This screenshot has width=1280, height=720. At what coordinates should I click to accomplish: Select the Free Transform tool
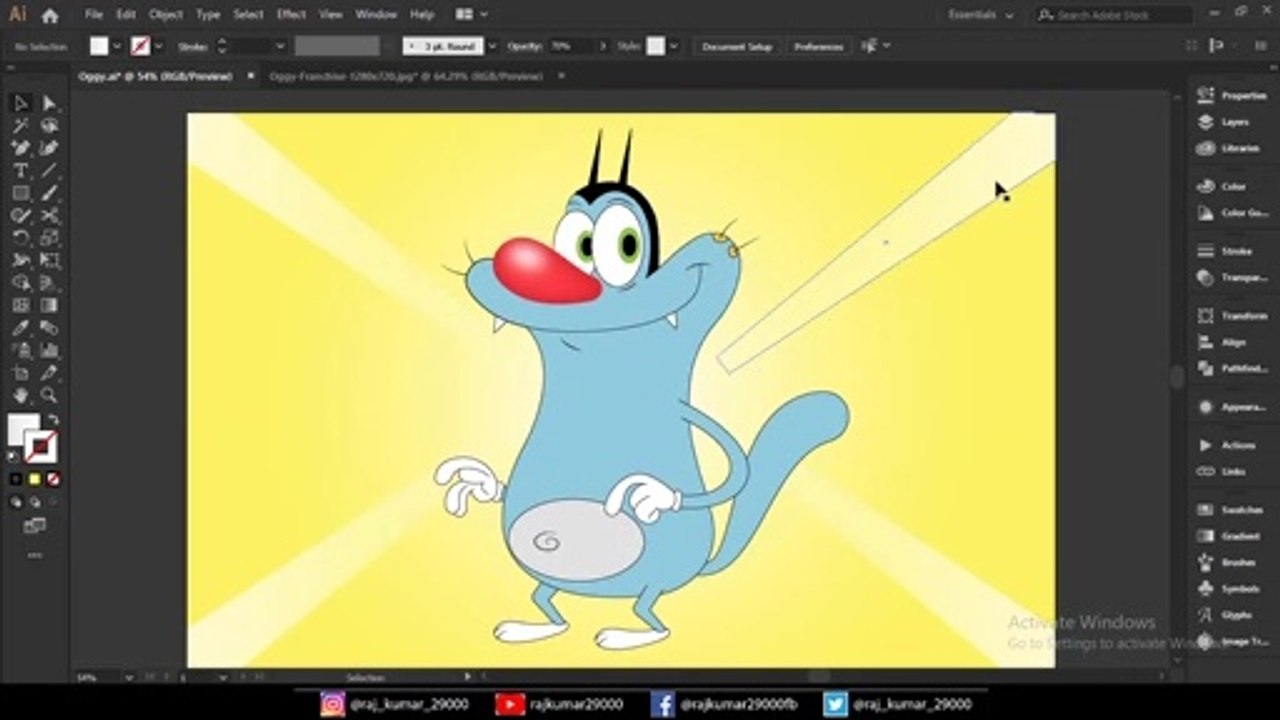click(x=49, y=260)
